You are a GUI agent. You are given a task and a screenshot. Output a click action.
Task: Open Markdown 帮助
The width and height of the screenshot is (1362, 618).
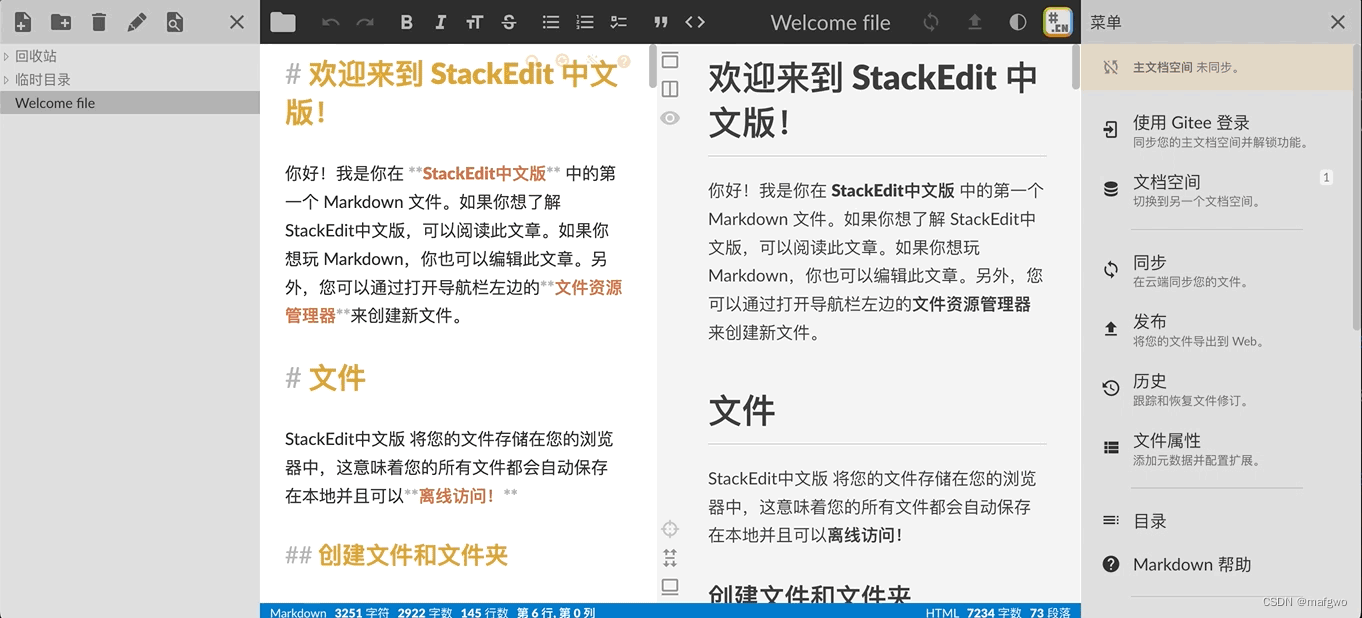(1216, 565)
